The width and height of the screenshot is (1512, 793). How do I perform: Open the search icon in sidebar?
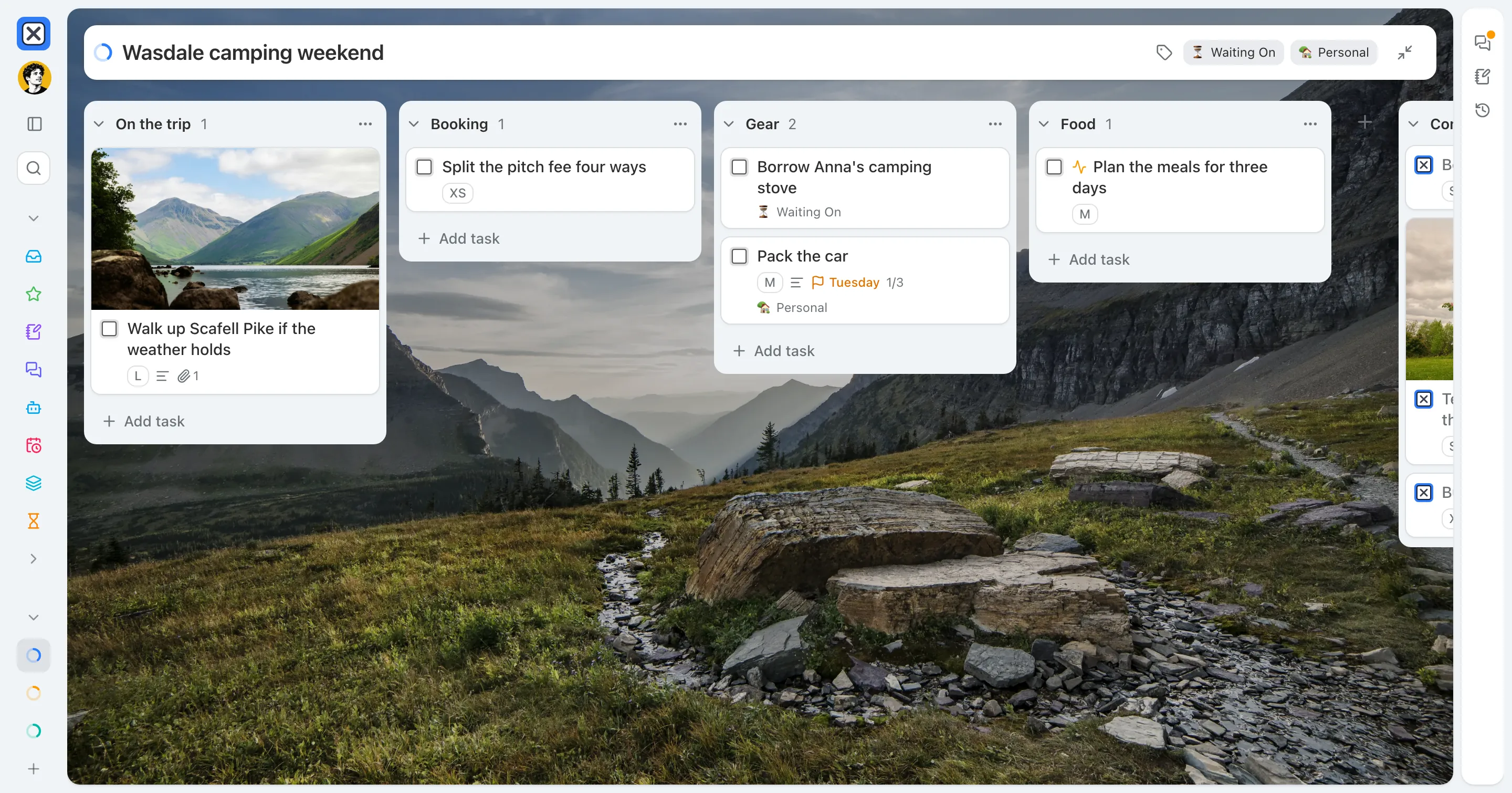[34, 169]
